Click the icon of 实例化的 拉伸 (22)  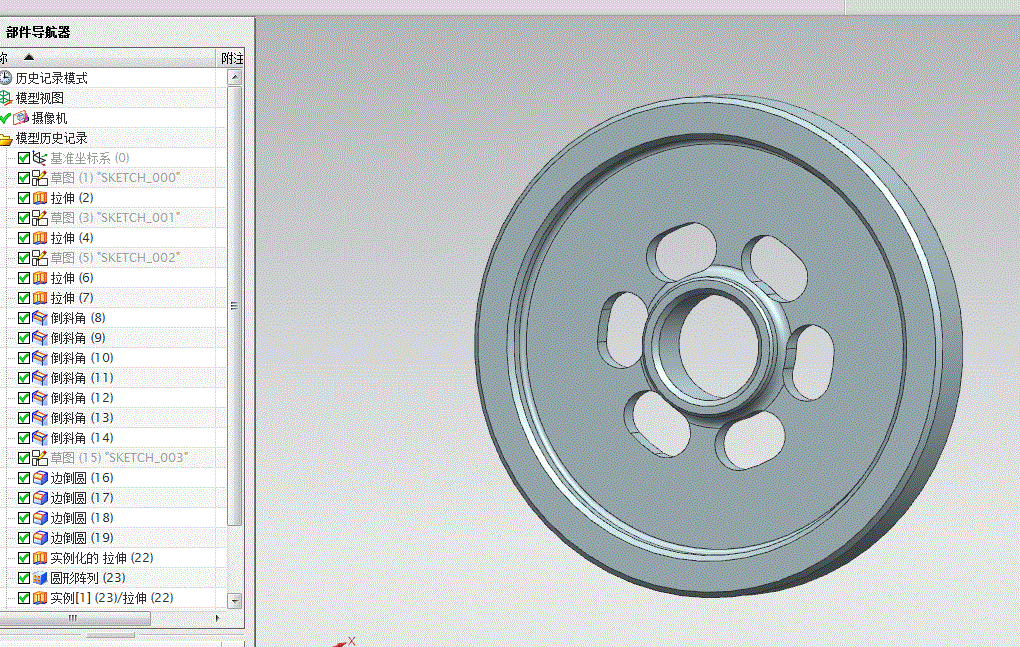pyautogui.click(x=40, y=558)
